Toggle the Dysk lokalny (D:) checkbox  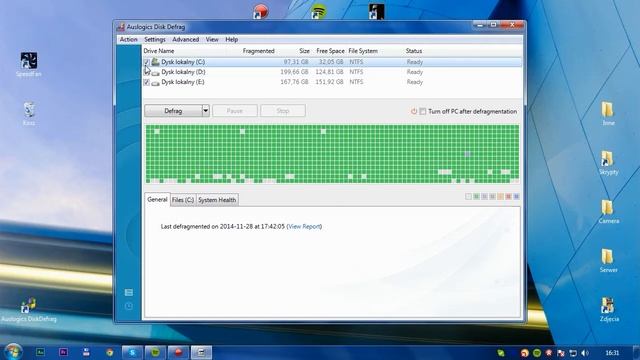[x=147, y=72]
